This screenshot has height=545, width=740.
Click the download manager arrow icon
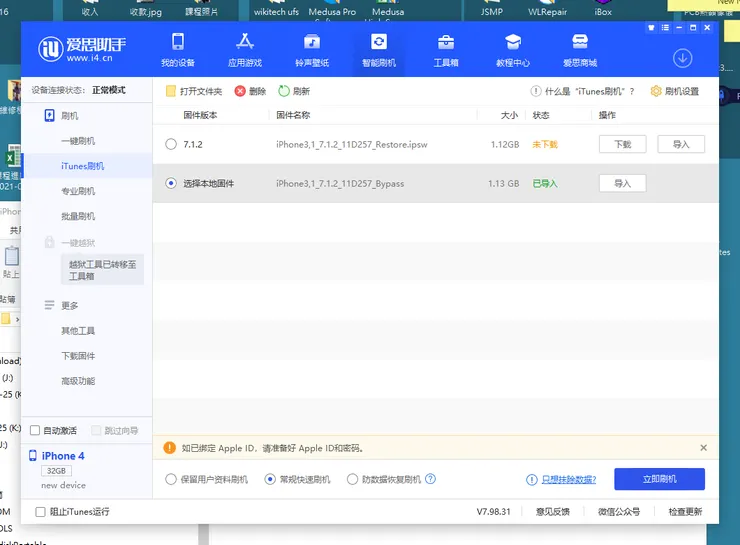pyautogui.click(x=682, y=59)
